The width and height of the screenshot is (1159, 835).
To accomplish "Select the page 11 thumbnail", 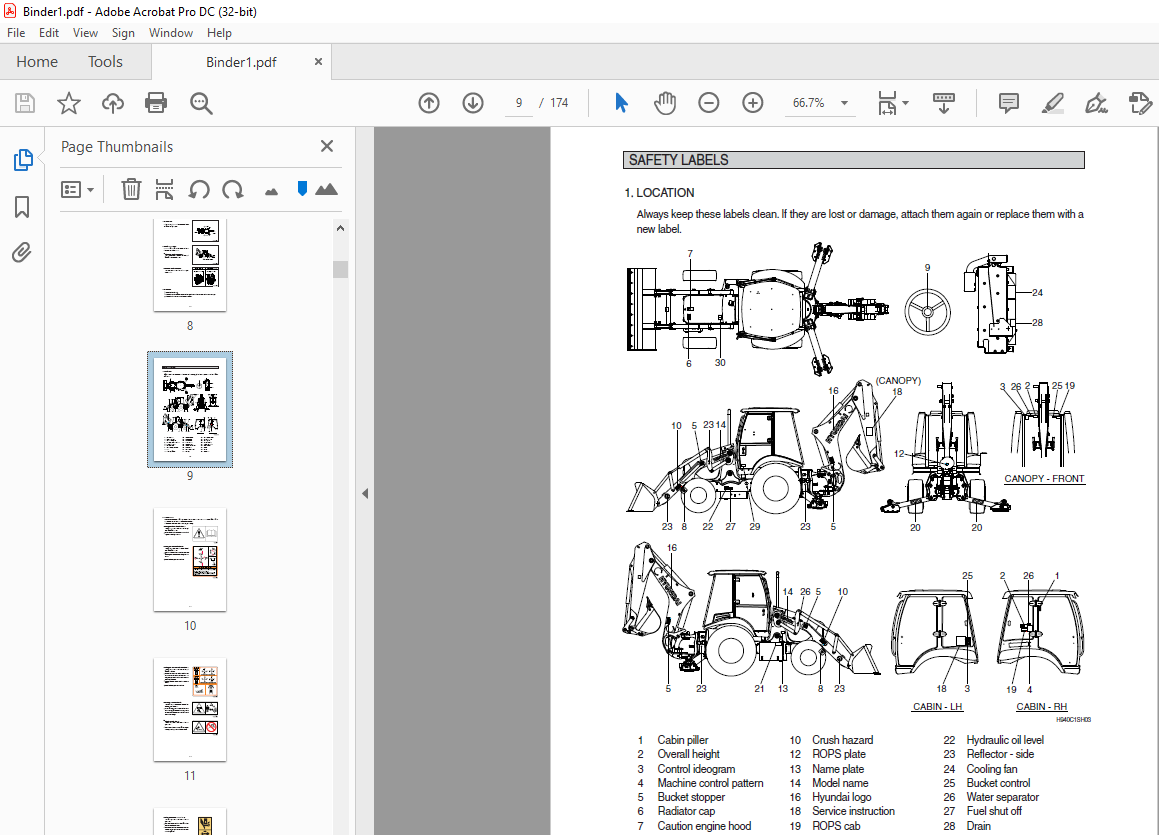I will click(x=190, y=710).
